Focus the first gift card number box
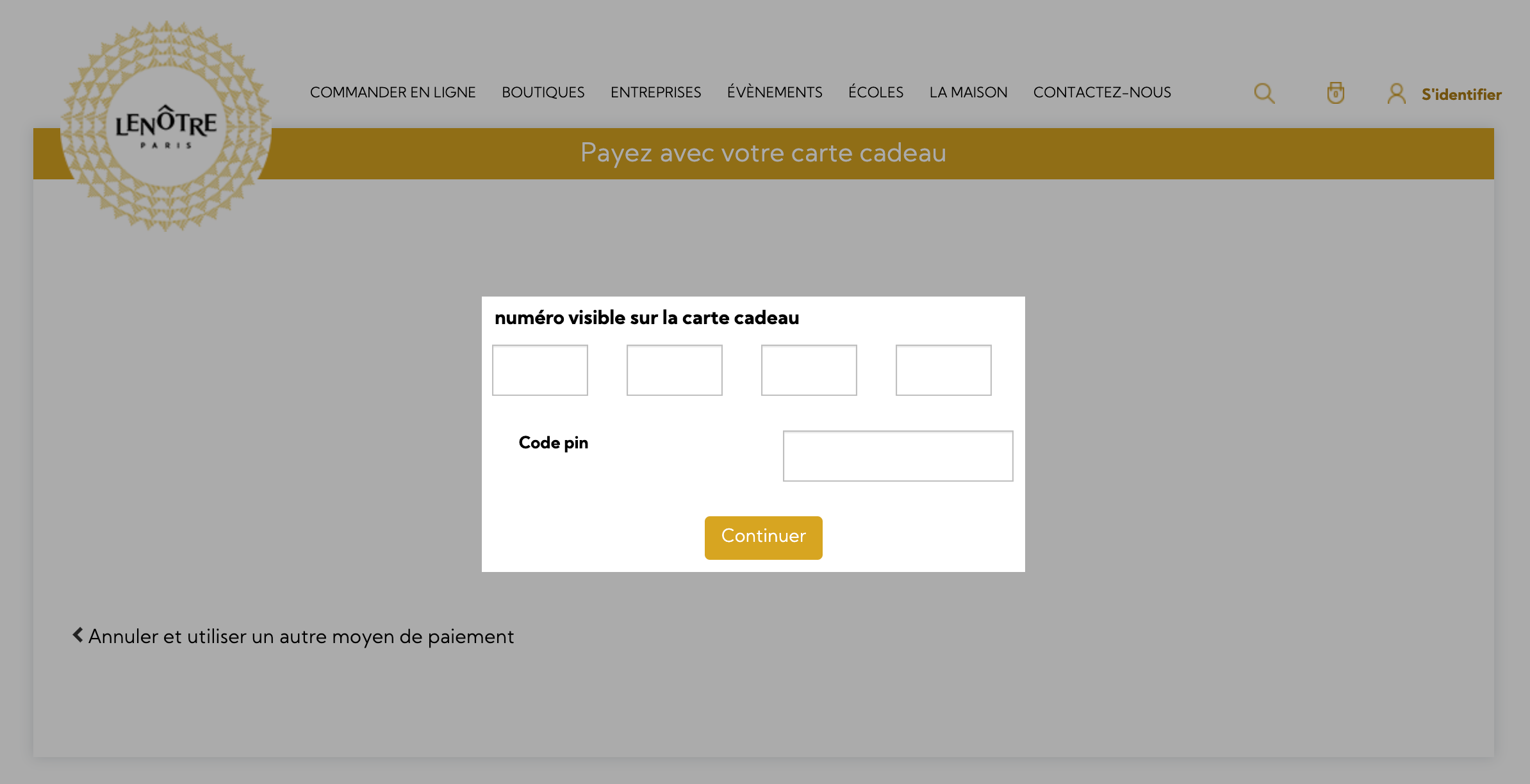Screen dimensions: 1530x784 pos(540,370)
